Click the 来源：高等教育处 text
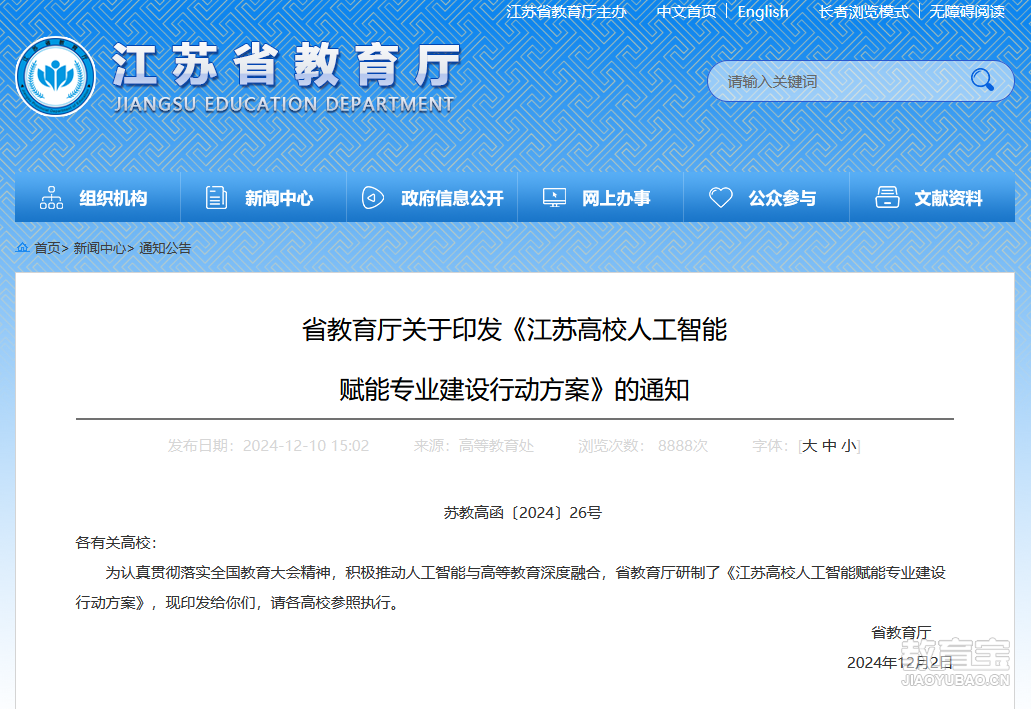Image resolution: width=1031 pixels, height=709 pixels. 473,446
